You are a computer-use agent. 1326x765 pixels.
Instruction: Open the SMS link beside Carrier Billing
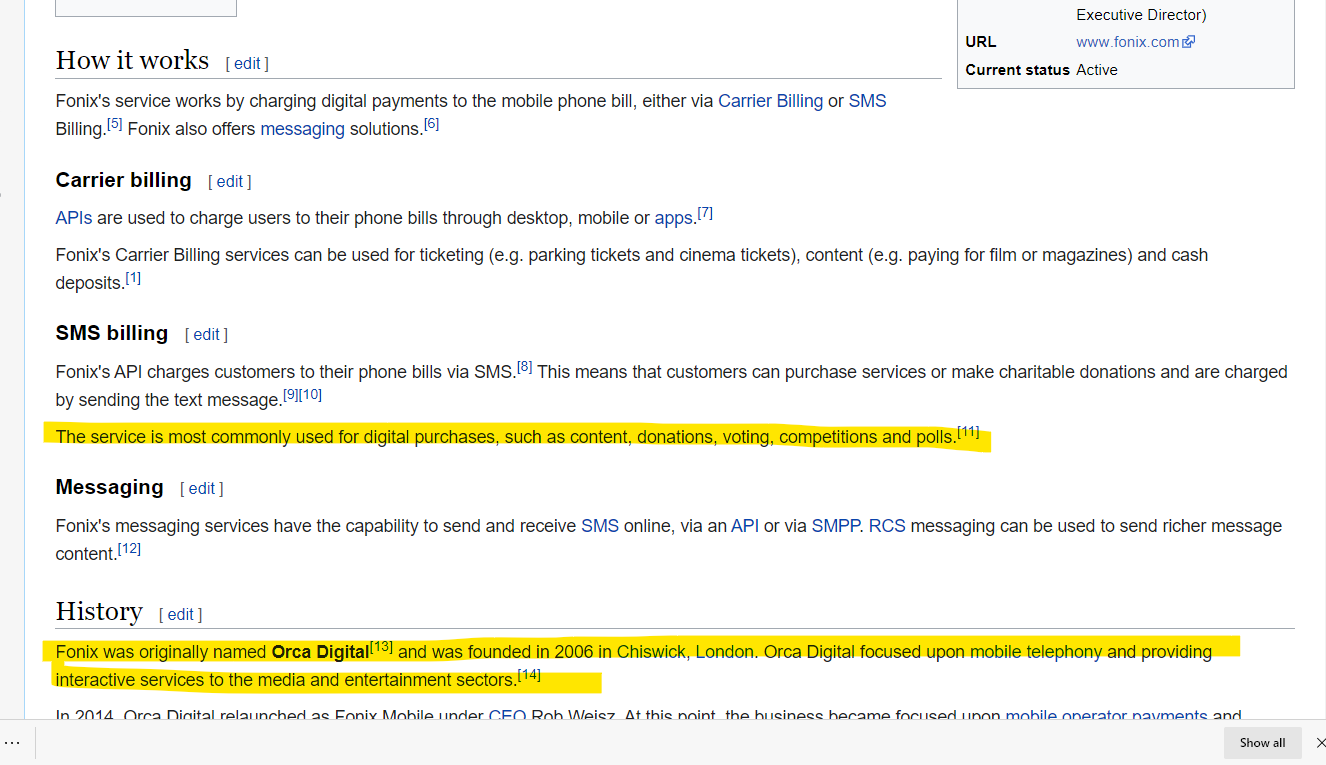[x=867, y=101]
